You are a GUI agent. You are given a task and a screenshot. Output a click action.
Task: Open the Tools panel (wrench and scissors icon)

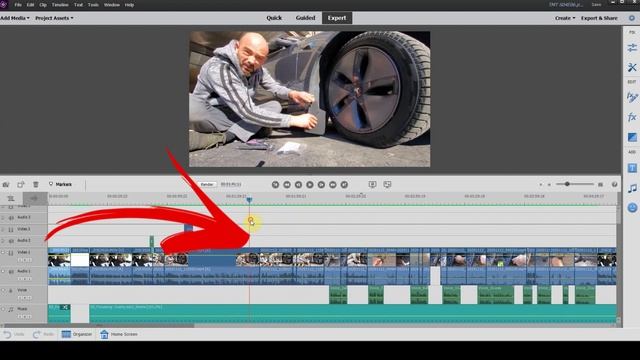coord(632,67)
